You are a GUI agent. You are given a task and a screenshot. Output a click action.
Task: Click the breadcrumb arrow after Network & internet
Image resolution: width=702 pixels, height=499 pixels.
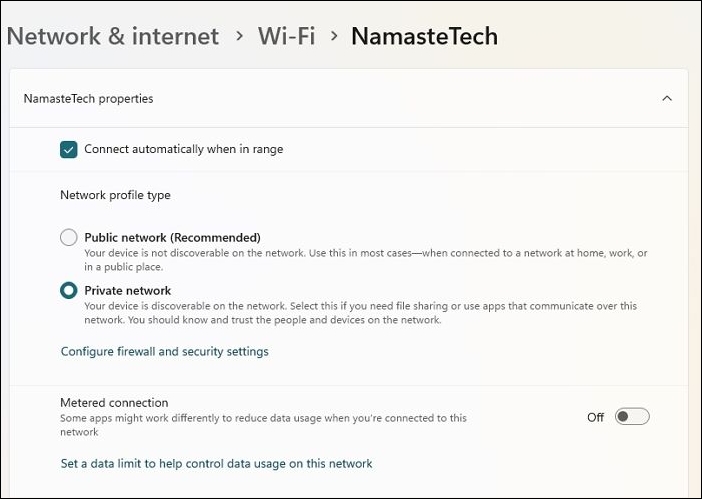coord(240,36)
